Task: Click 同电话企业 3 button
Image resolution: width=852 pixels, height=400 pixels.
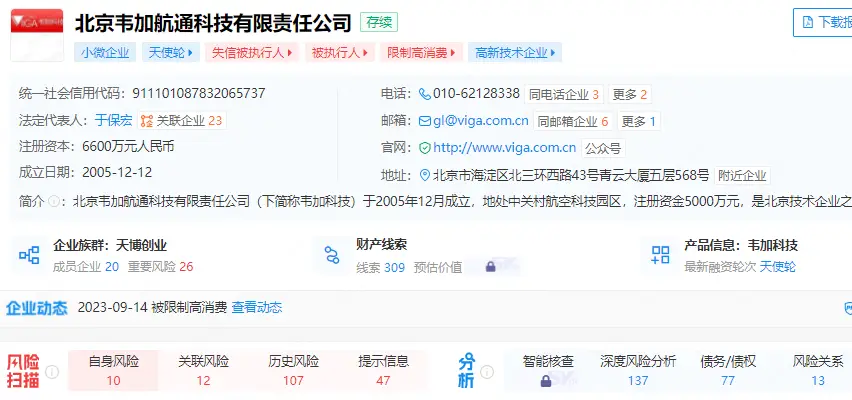Action: pyautogui.click(x=563, y=95)
